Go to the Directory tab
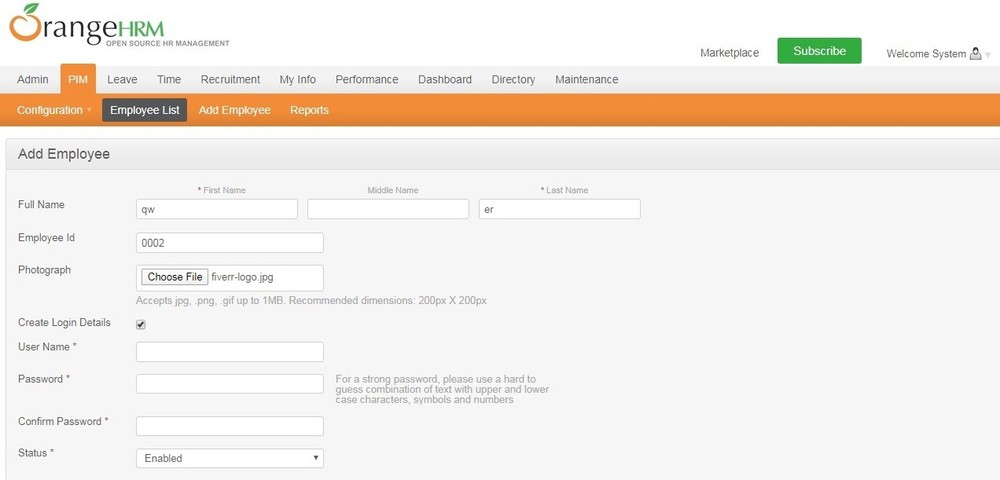The width and height of the screenshot is (1000, 480). [513, 80]
